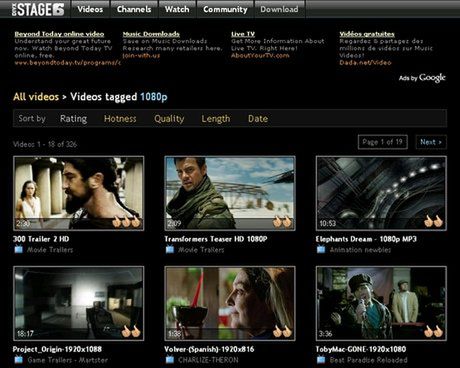Click the TobyMac-GONE-1920x1080 title
Screen dimensions: 460x368
361,349
